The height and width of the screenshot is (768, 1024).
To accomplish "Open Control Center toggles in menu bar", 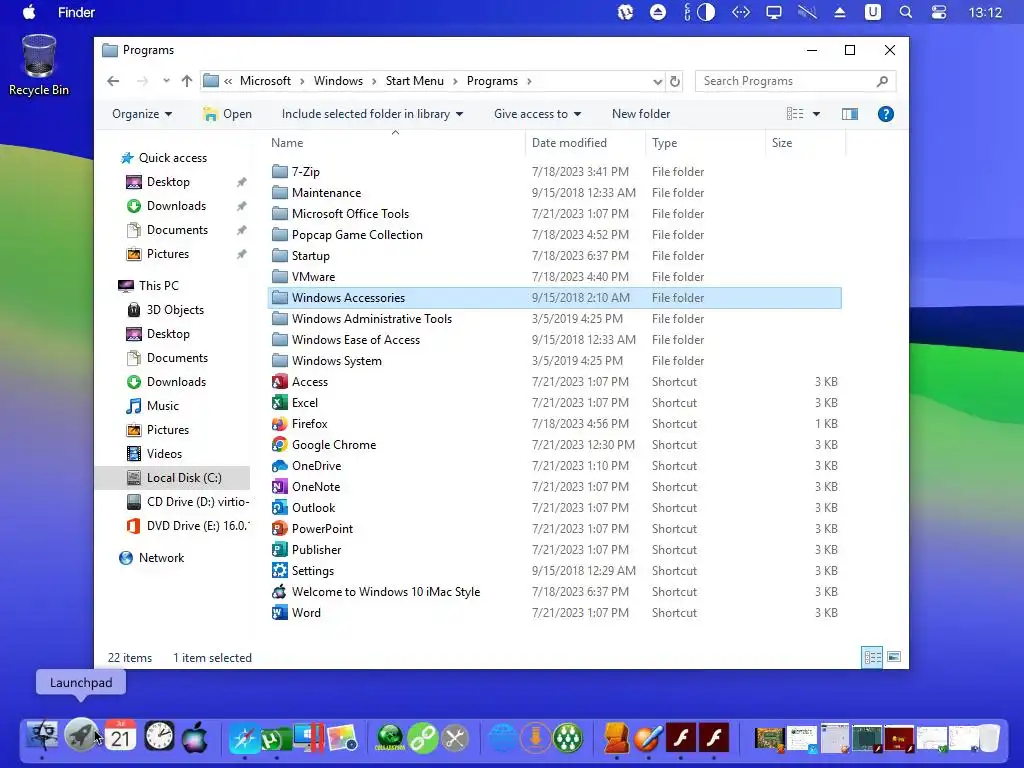I will click(x=938, y=12).
